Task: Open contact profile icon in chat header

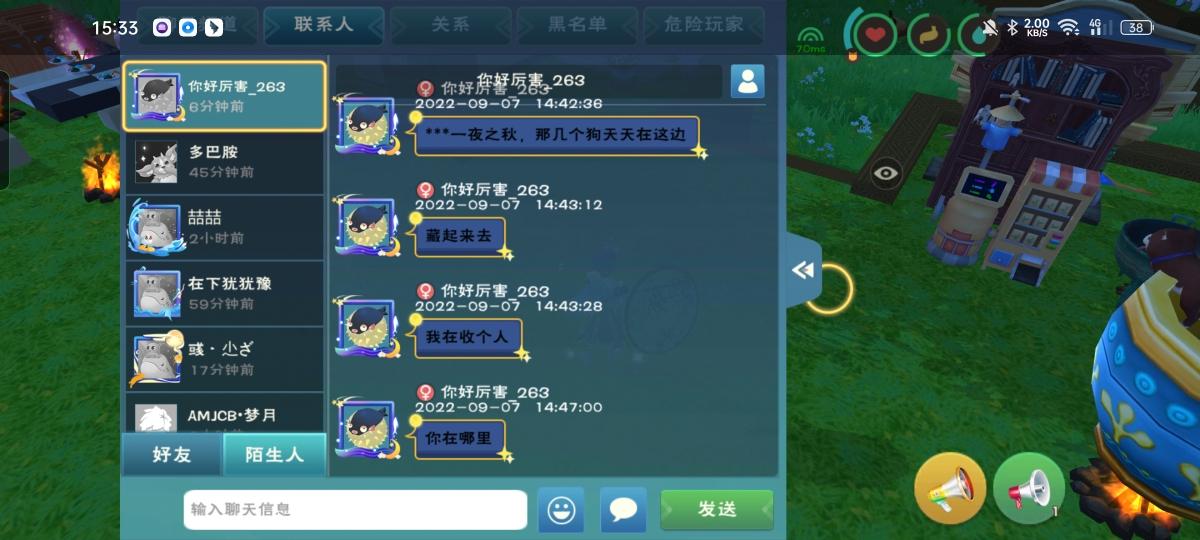Action: point(747,81)
